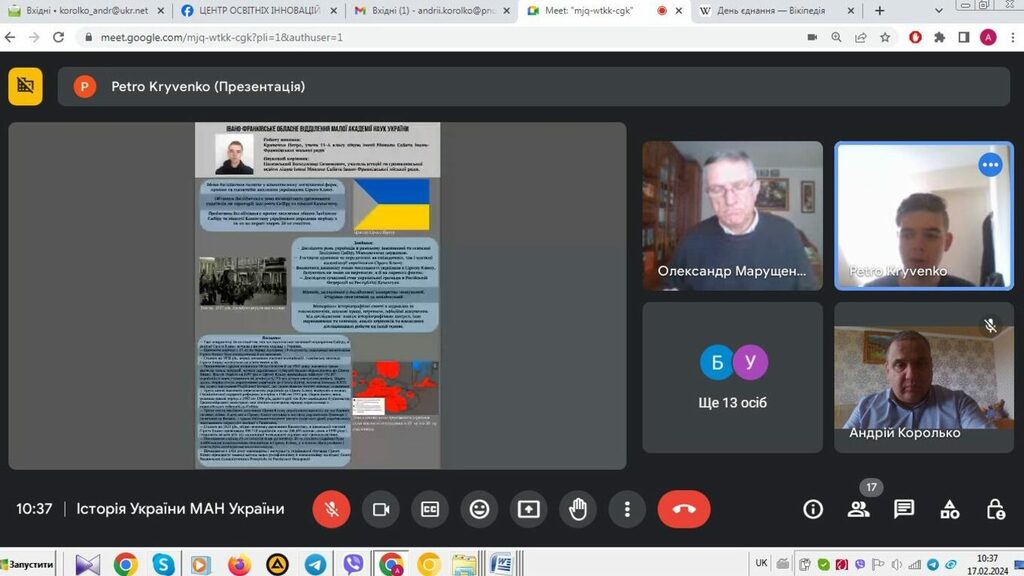This screenshot has width=1024, height=576.
Task: Open the Chrome profile avatar menu
Action: coord(988,37)
